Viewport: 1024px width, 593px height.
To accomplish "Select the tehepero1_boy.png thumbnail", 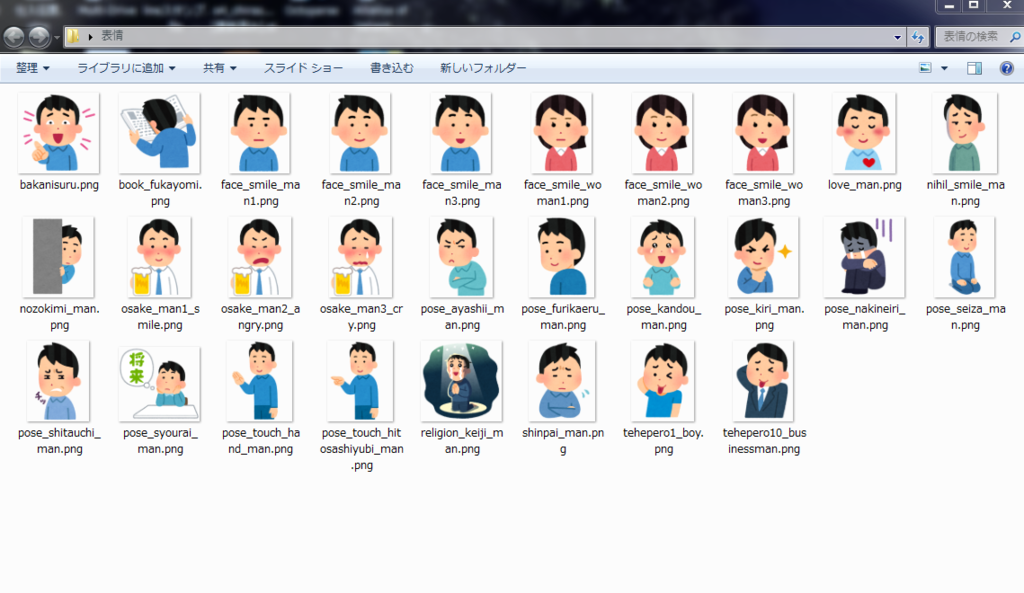I will 662,381.
